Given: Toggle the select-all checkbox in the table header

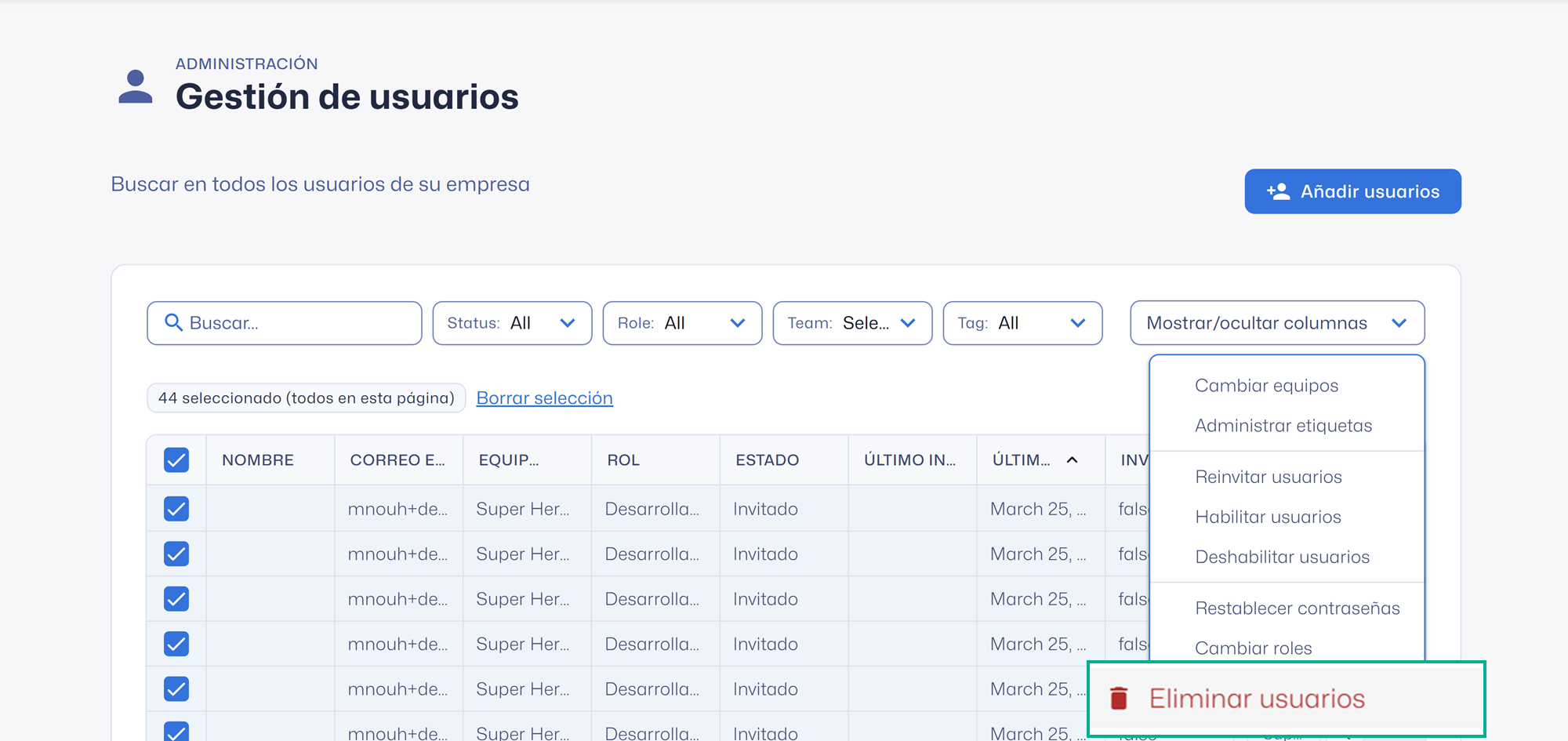Looking at the screenshot, I should point(176,460).
